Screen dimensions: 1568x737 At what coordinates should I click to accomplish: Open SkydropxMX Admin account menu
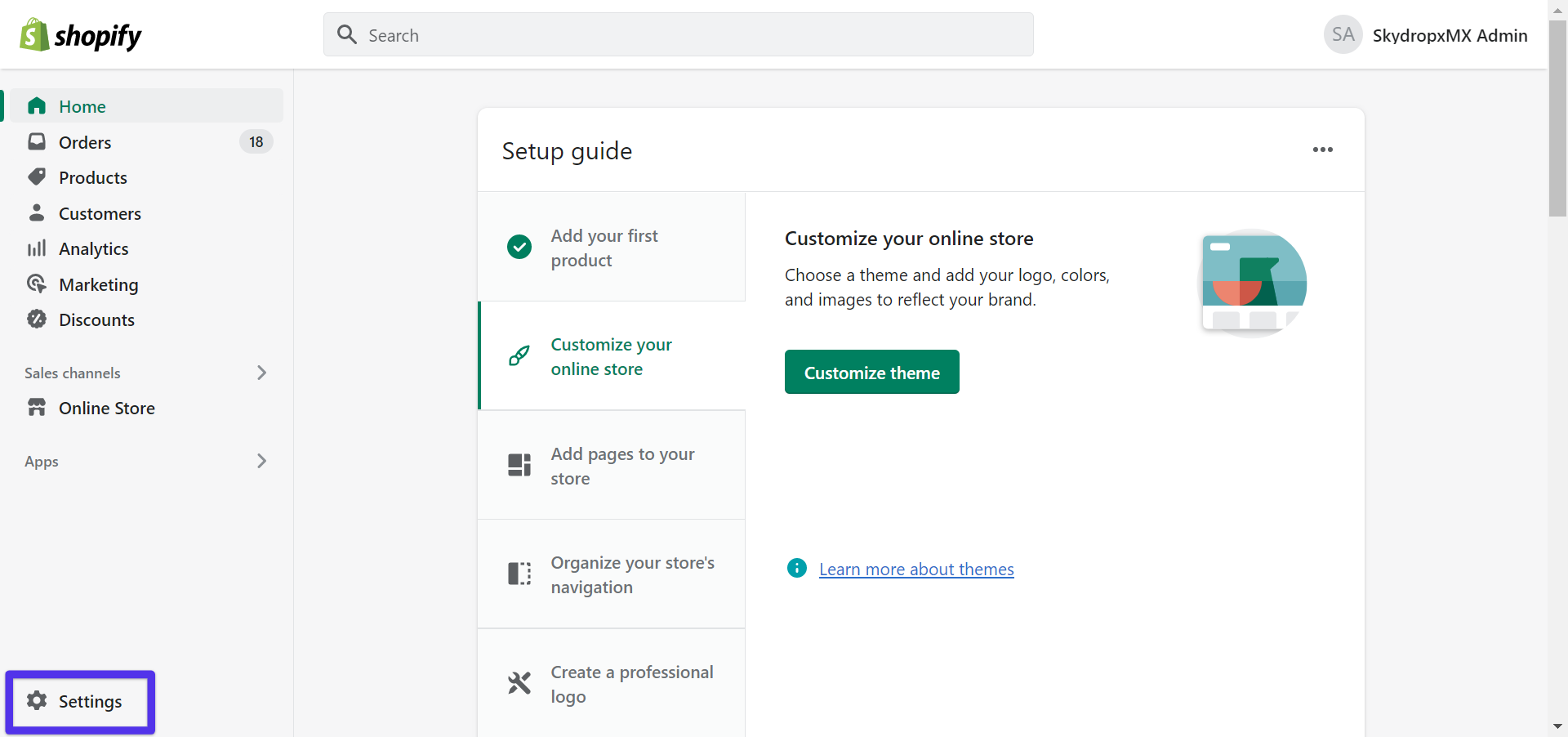(x=1450, y=35)
